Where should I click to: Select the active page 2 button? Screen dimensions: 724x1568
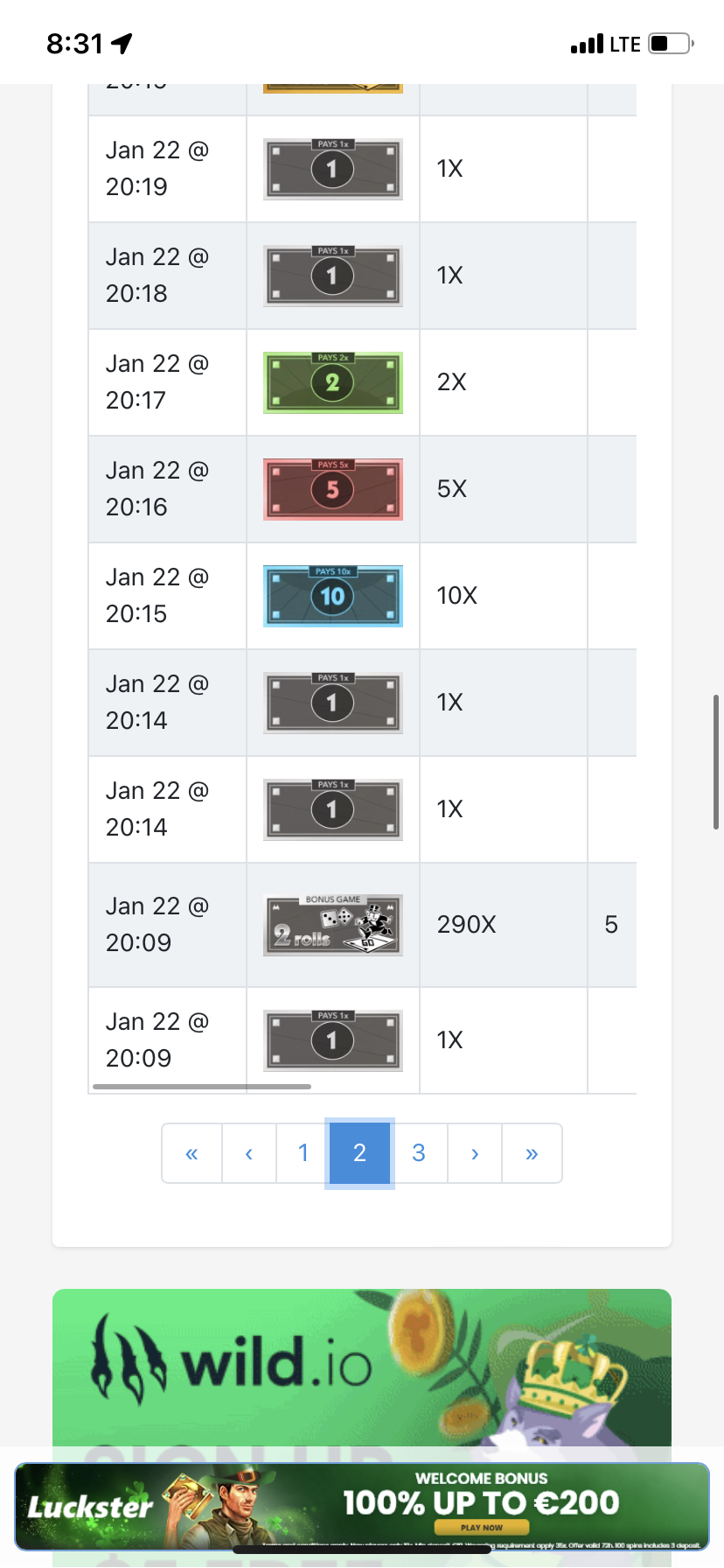359,1153
